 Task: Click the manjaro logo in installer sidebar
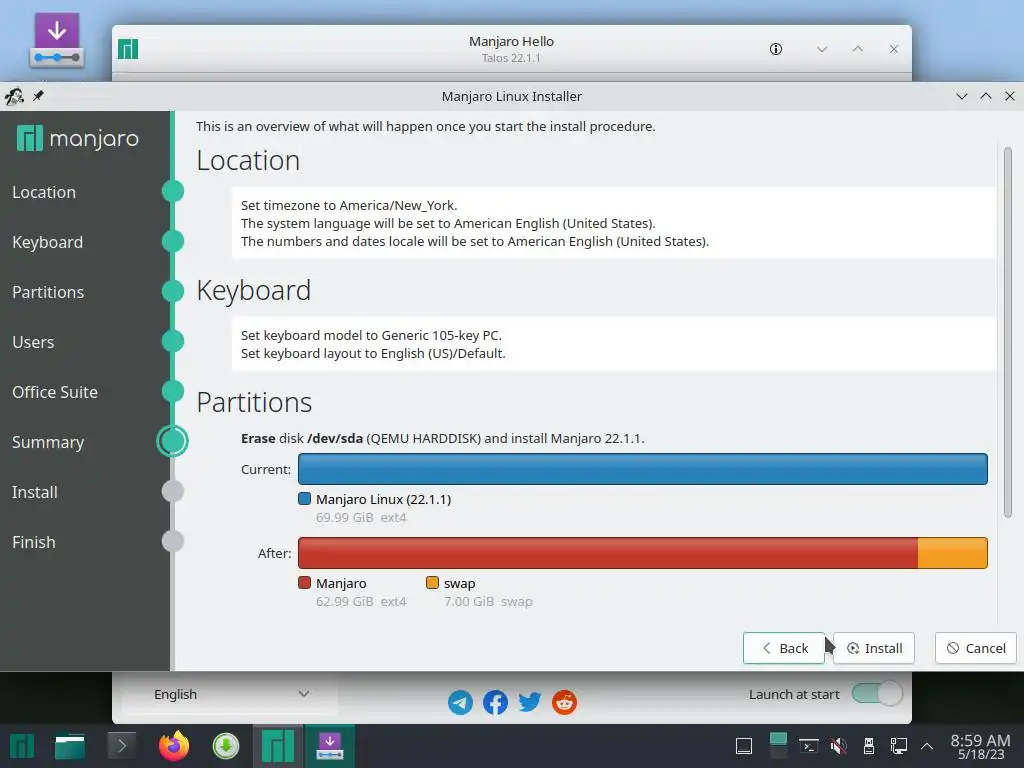click(78, 138)
